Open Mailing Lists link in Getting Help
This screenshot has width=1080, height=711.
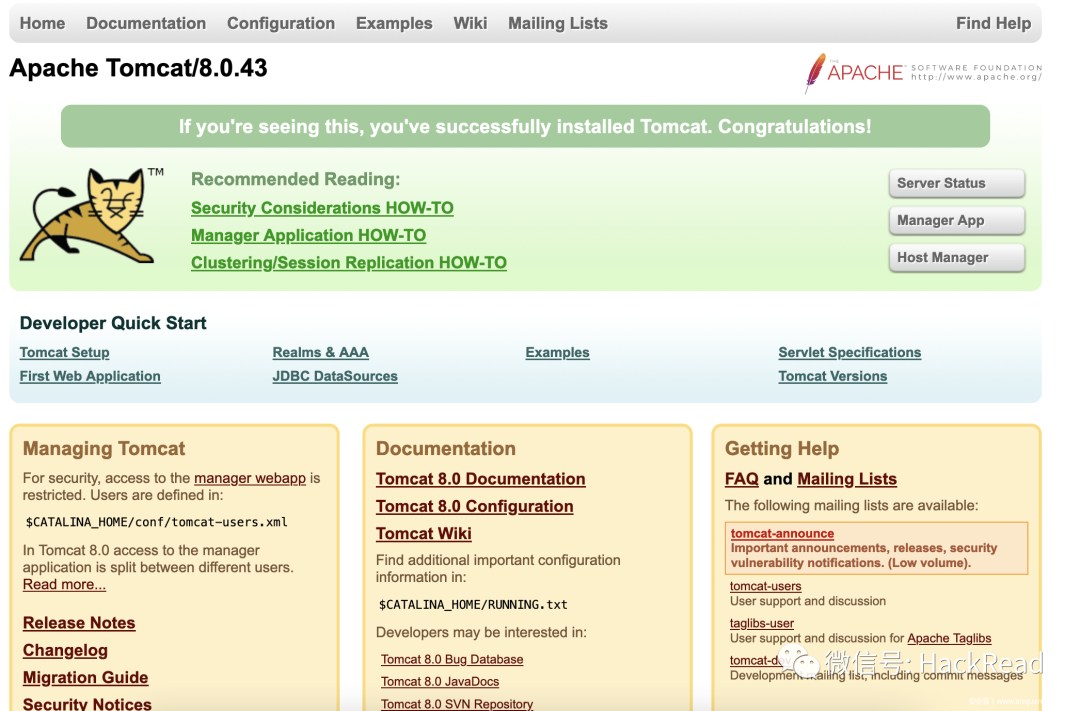pos(847,479)
